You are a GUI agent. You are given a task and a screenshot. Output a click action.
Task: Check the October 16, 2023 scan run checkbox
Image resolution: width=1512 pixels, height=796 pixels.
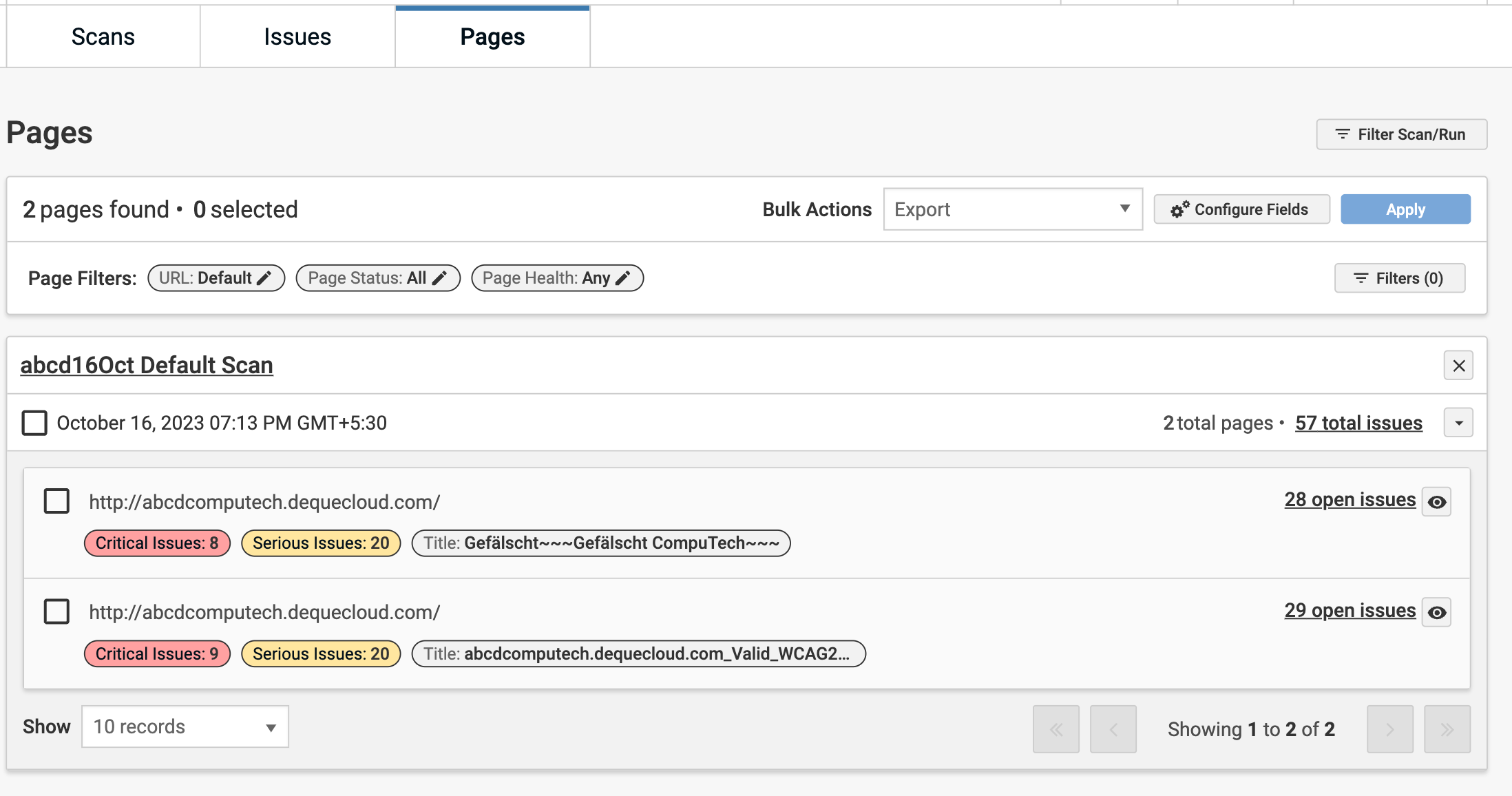(34, 423)
